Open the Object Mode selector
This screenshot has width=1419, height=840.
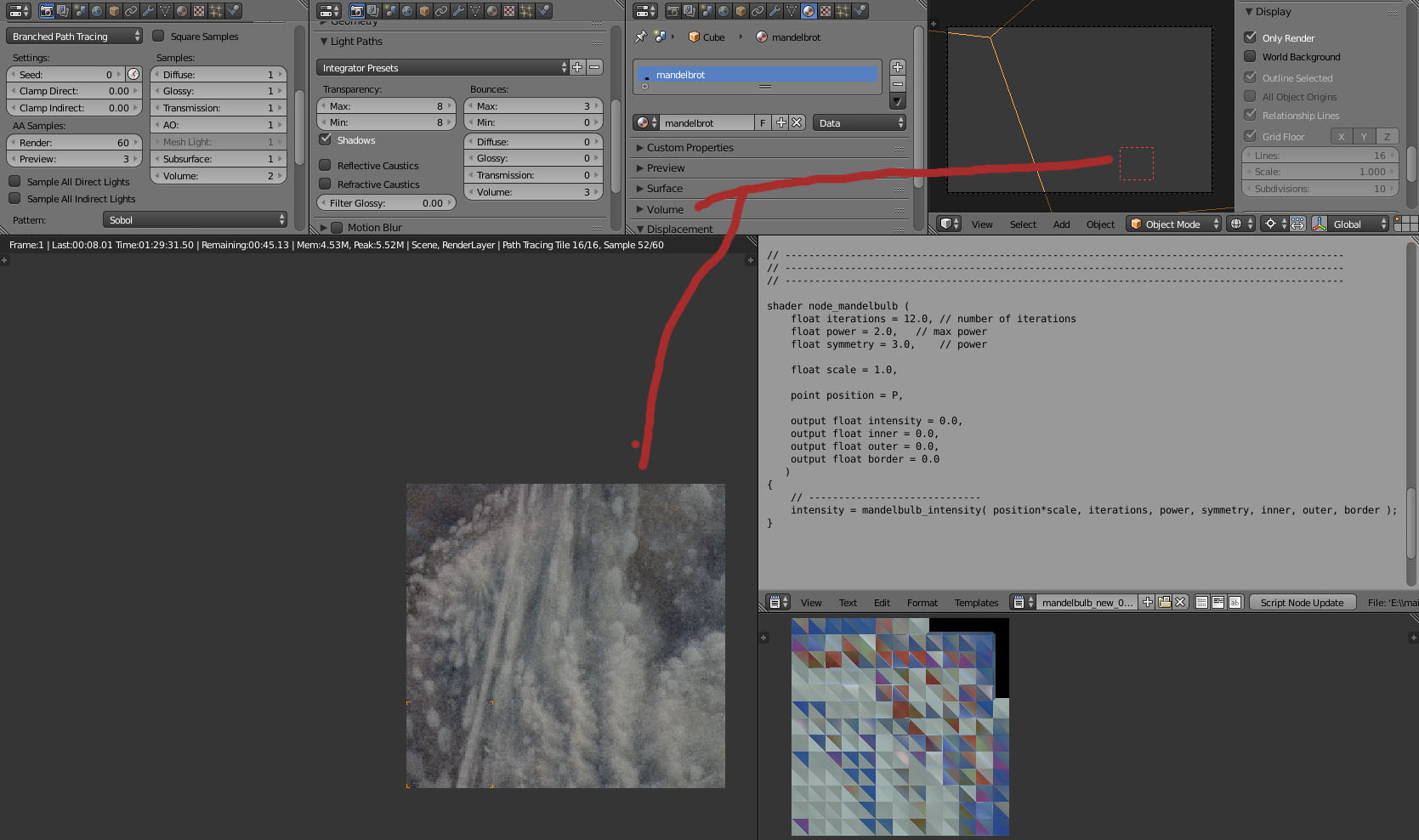[1172, 224]
